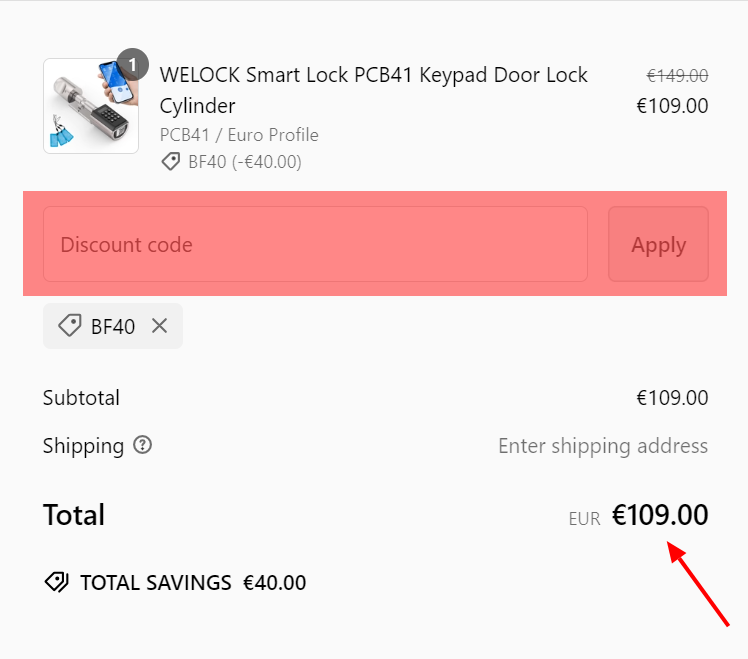Screen dimensions: 748x659
Task: Click the tag icon in the BF40 chip
Action: pos(69,326)
